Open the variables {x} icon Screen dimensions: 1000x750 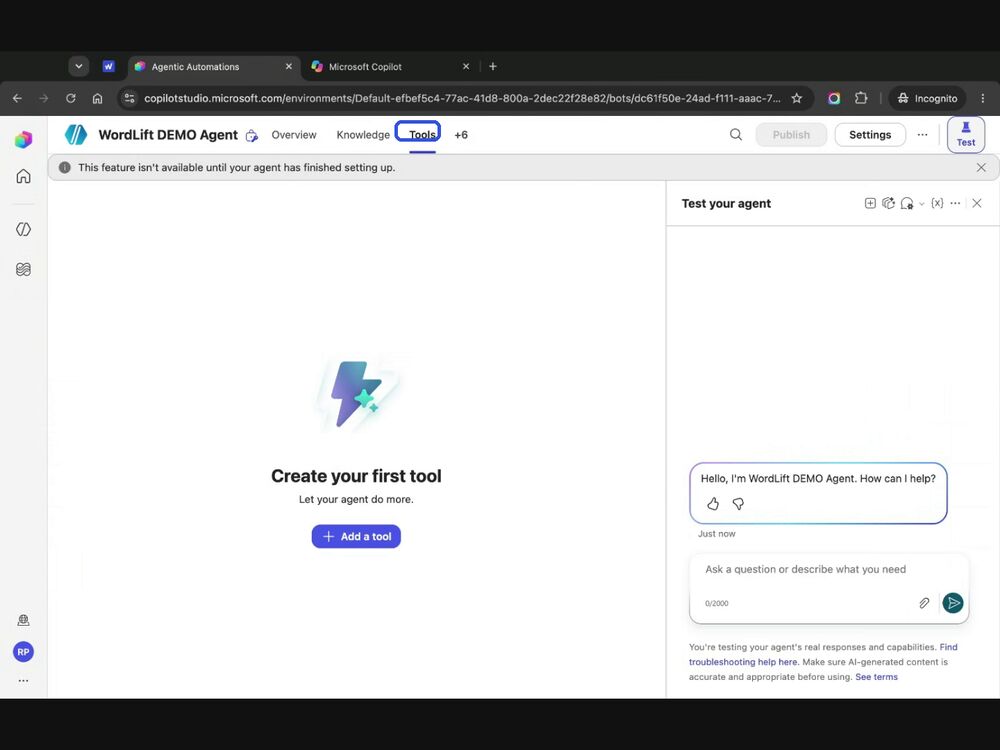[x=937, y=203]
